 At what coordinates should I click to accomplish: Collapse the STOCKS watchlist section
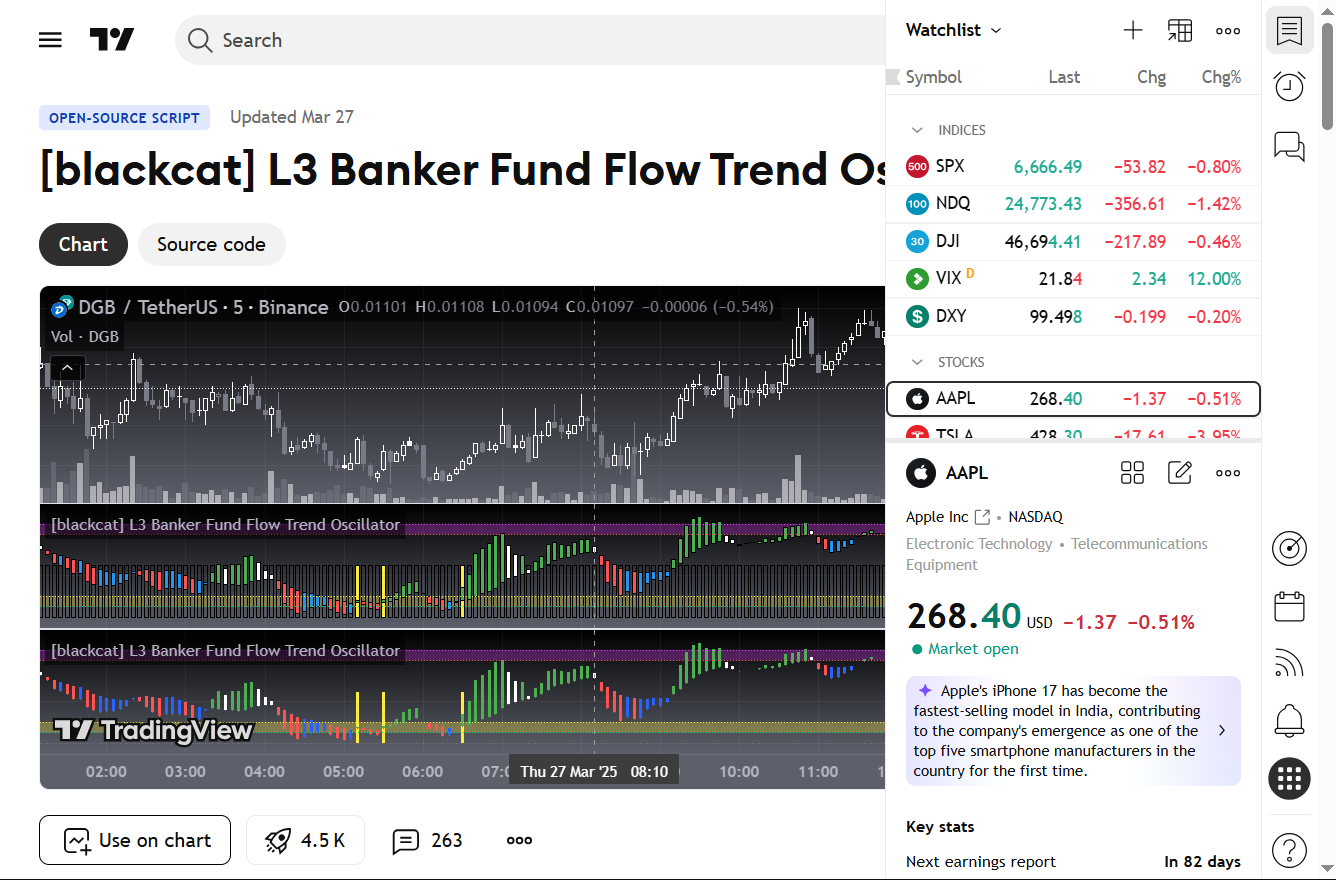click(x=917, y=362)
